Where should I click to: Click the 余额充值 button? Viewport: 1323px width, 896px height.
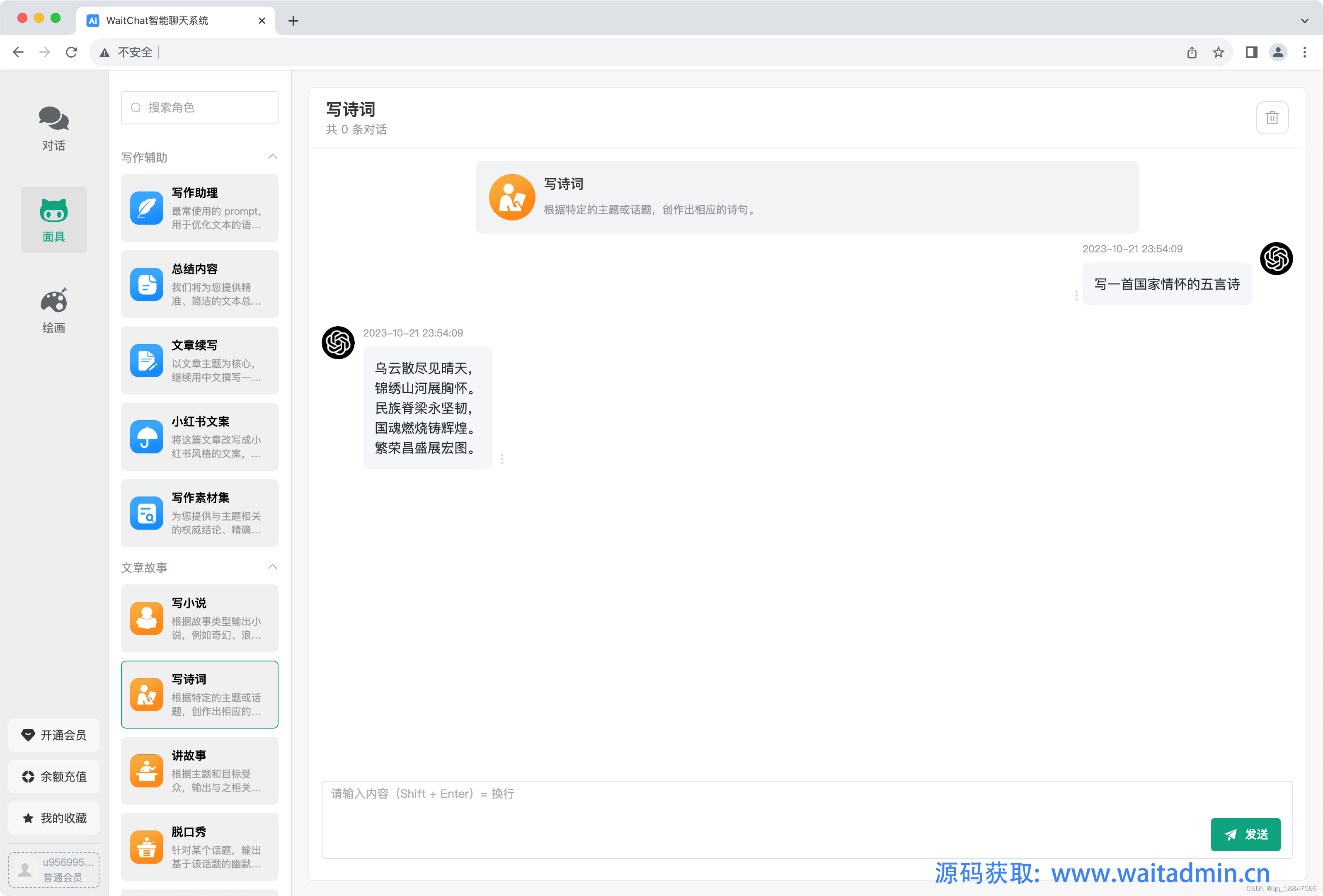click(53, 777)
